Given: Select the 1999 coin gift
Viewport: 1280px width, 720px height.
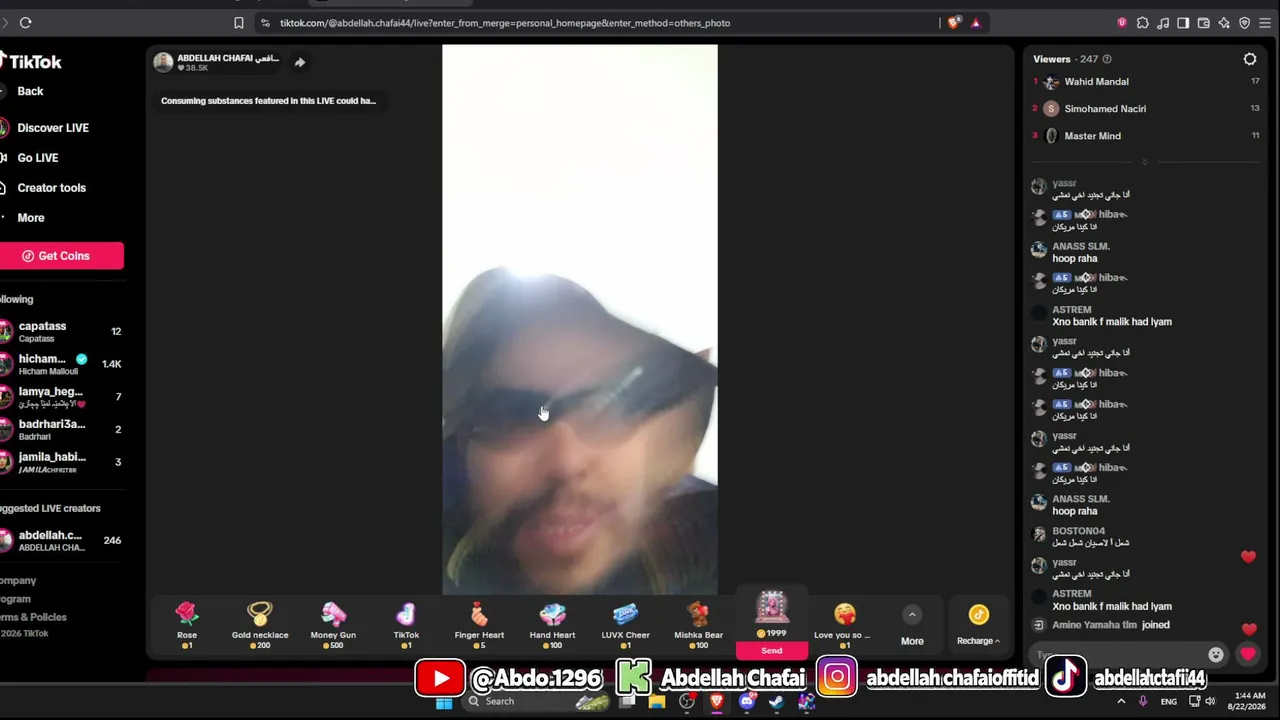Looking at the screenshot, I should (x=771, y=612).
